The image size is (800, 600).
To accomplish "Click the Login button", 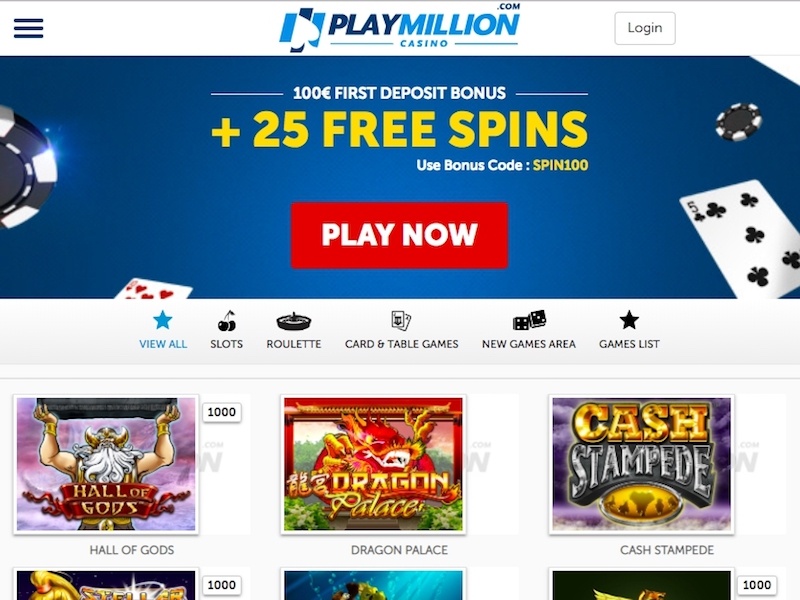I will [x=645, y=28].
